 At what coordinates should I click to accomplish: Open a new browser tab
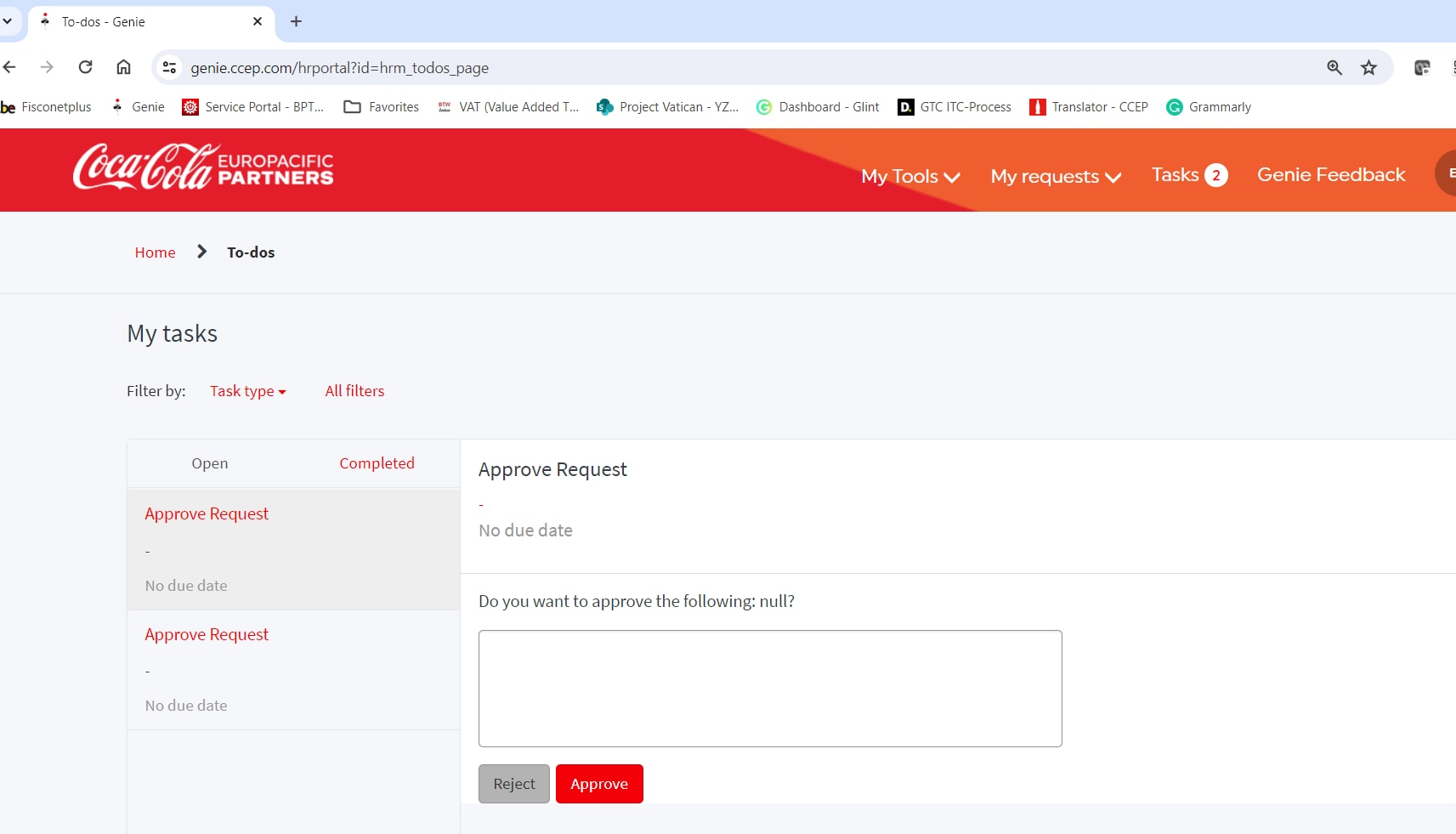[296, 21]
